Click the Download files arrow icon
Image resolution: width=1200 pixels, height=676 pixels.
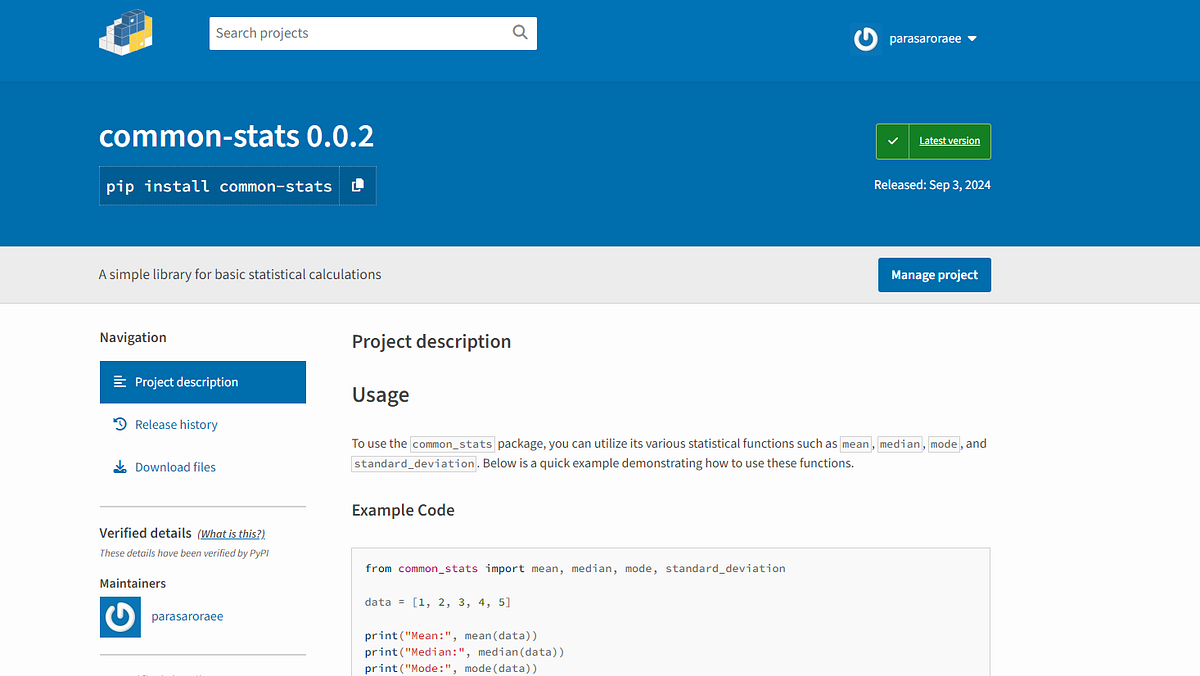[x=120, y=467]
